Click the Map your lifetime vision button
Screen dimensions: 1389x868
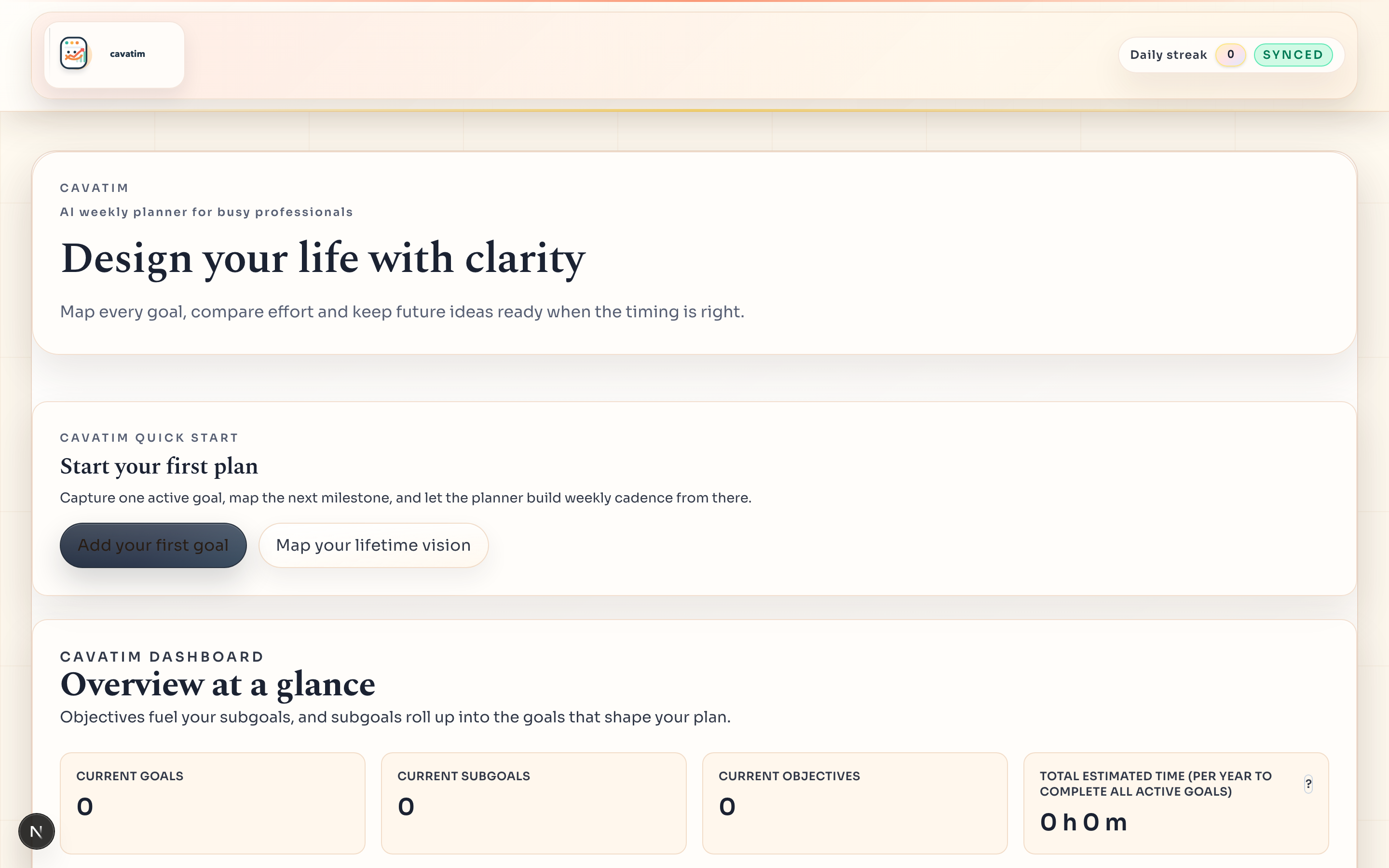(373, 545)
